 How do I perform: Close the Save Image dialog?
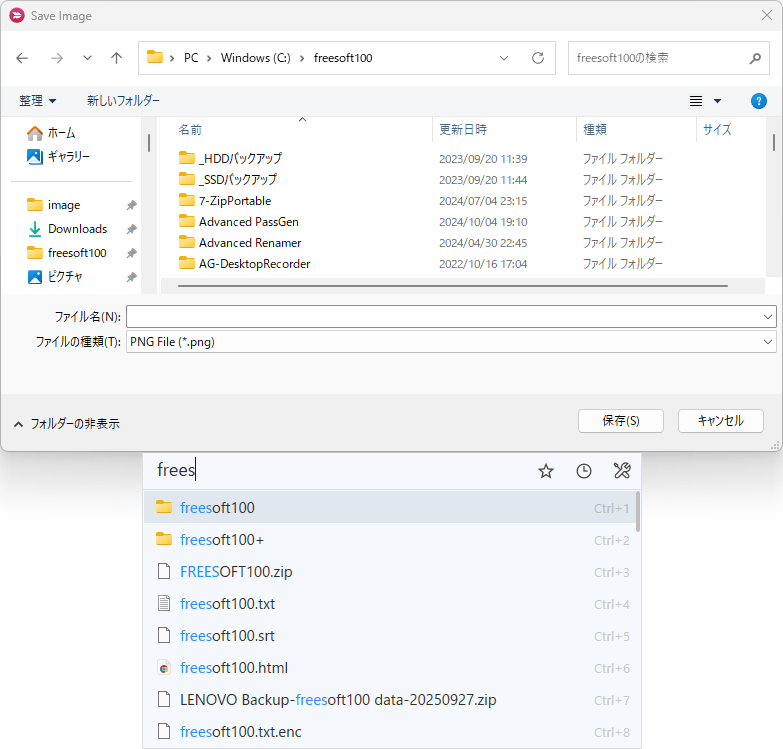(x=767, y=15)
